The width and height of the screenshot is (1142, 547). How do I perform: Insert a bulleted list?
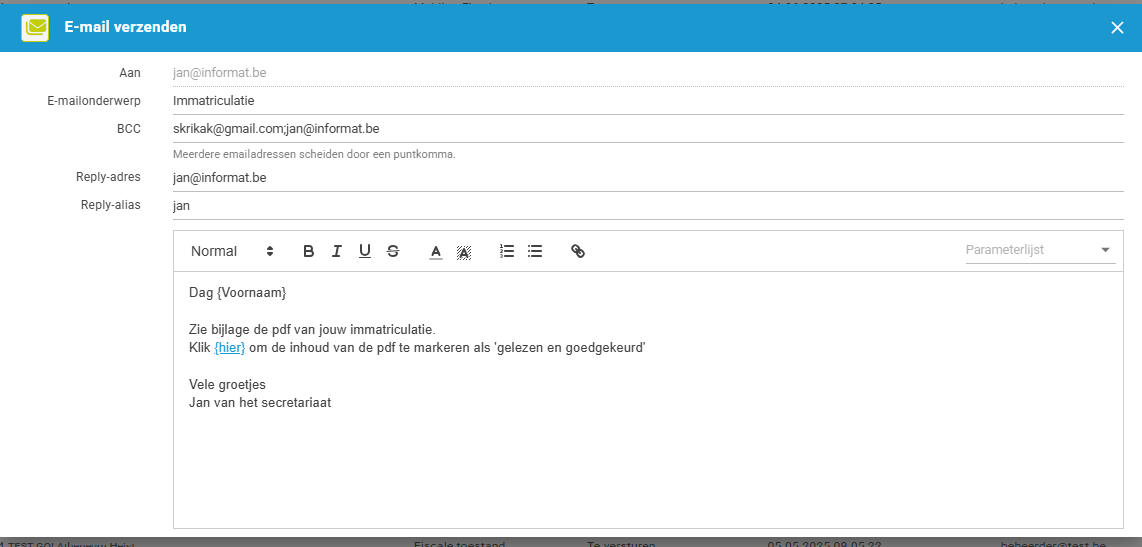point(535,251)
